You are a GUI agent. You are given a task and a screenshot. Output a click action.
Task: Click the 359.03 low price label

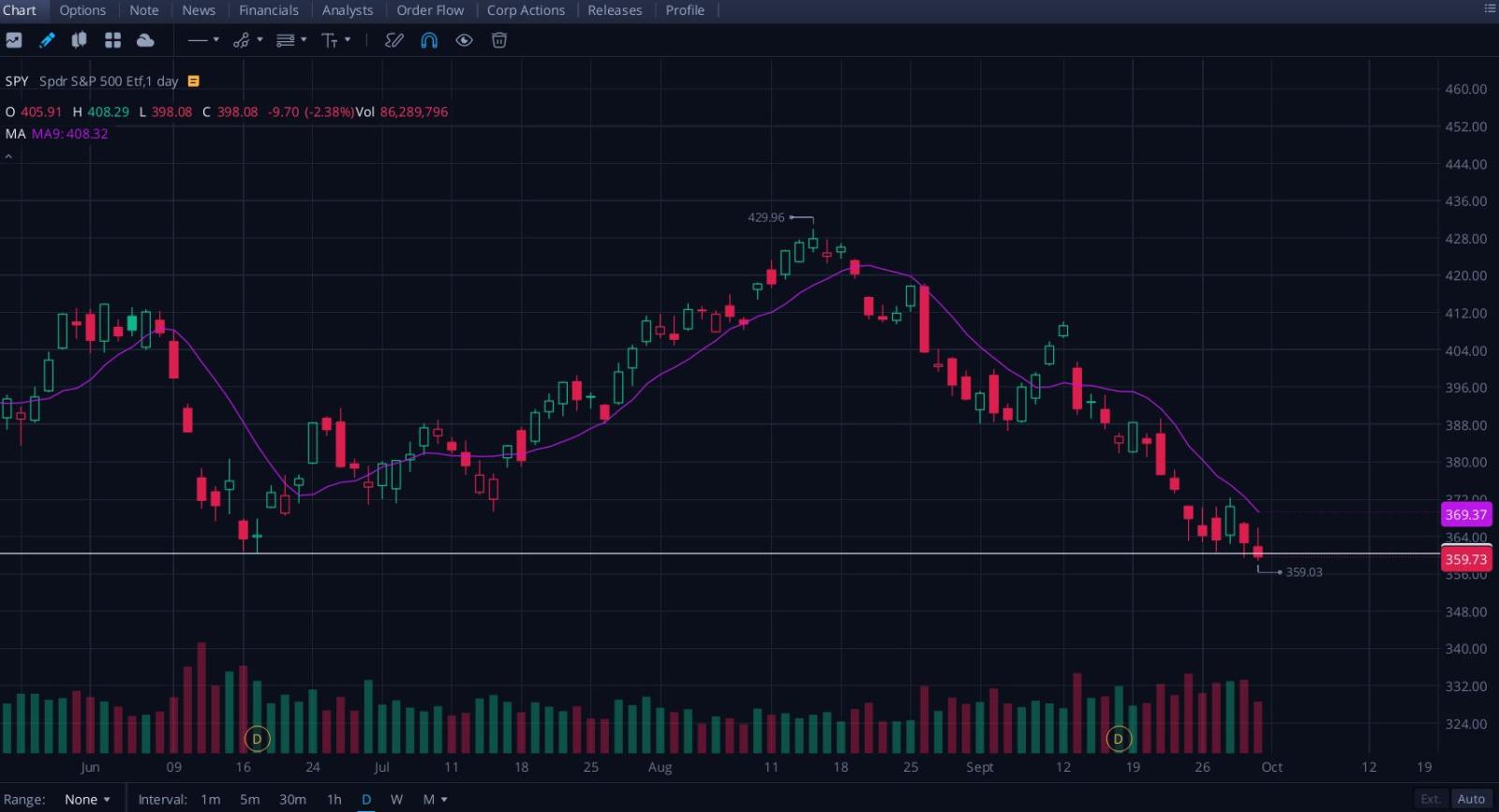click(x=1304, y=572)
